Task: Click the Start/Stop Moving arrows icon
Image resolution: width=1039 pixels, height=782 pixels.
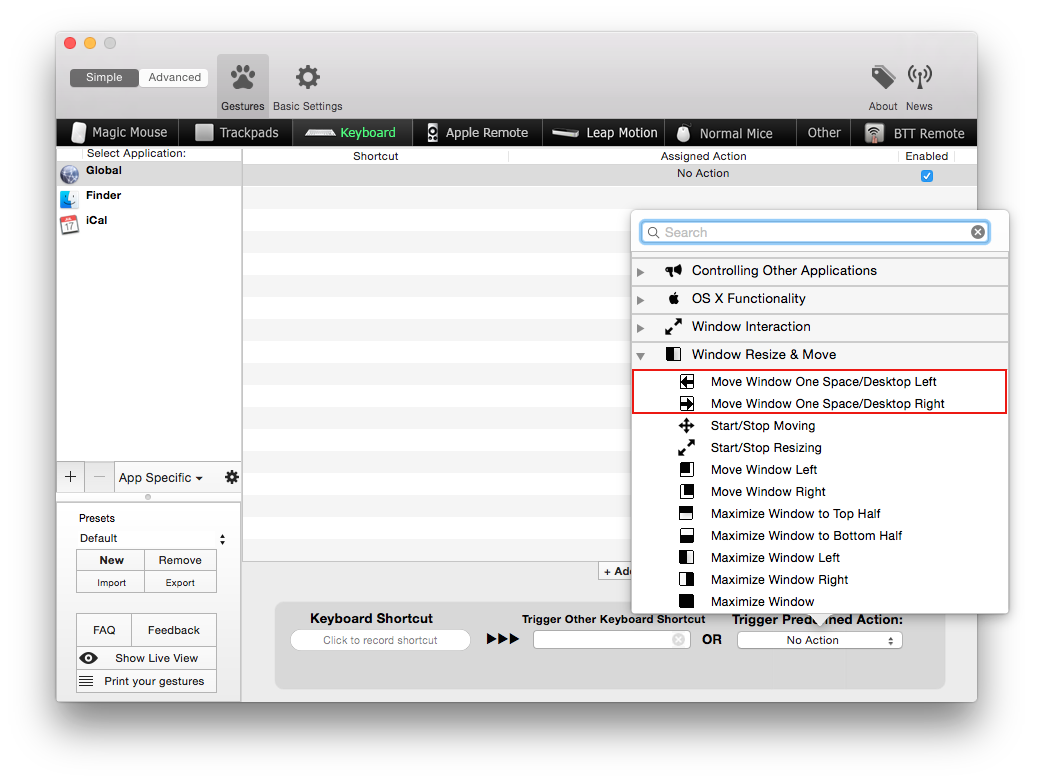Action: [x=686, y=425]
